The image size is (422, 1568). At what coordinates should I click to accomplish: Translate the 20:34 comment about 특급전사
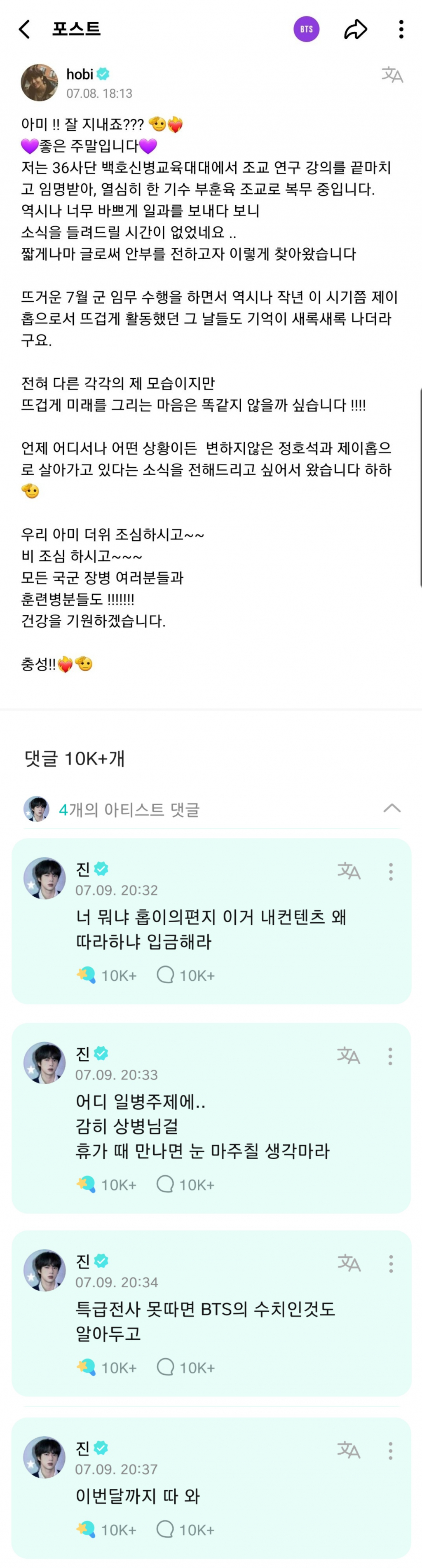coord(349,1263)
